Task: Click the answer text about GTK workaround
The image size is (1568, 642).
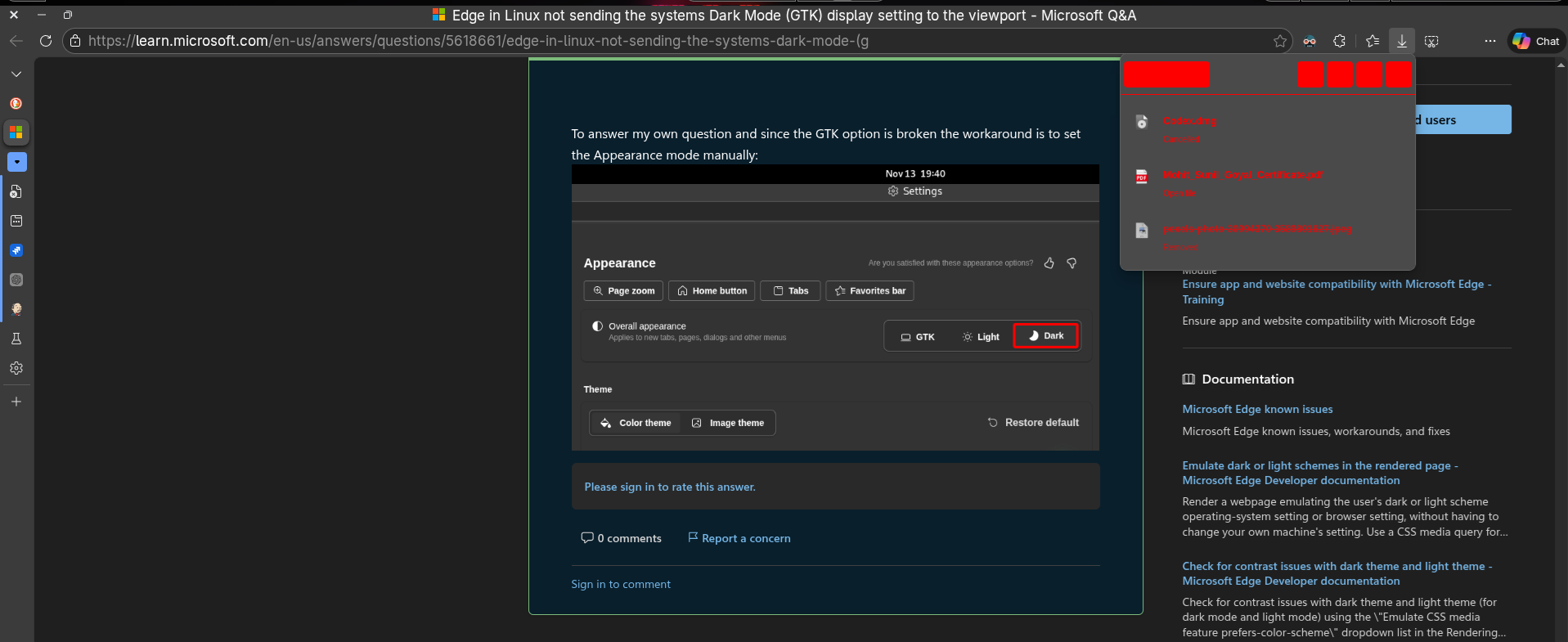Action: tap(826, 144)
